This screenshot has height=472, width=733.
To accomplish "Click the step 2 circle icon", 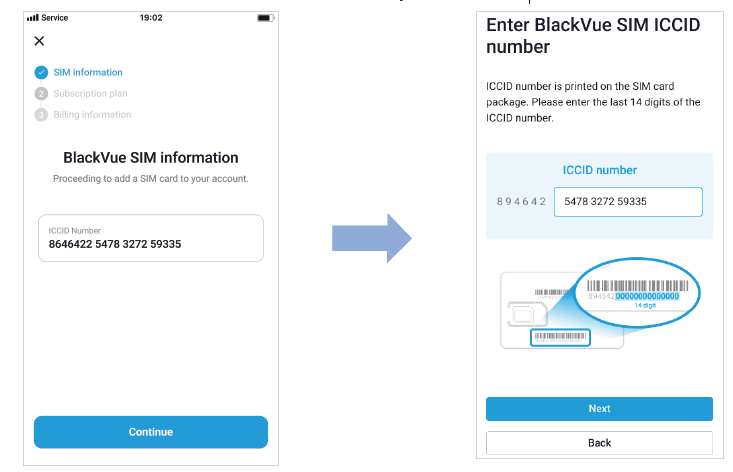I will 41,94.
